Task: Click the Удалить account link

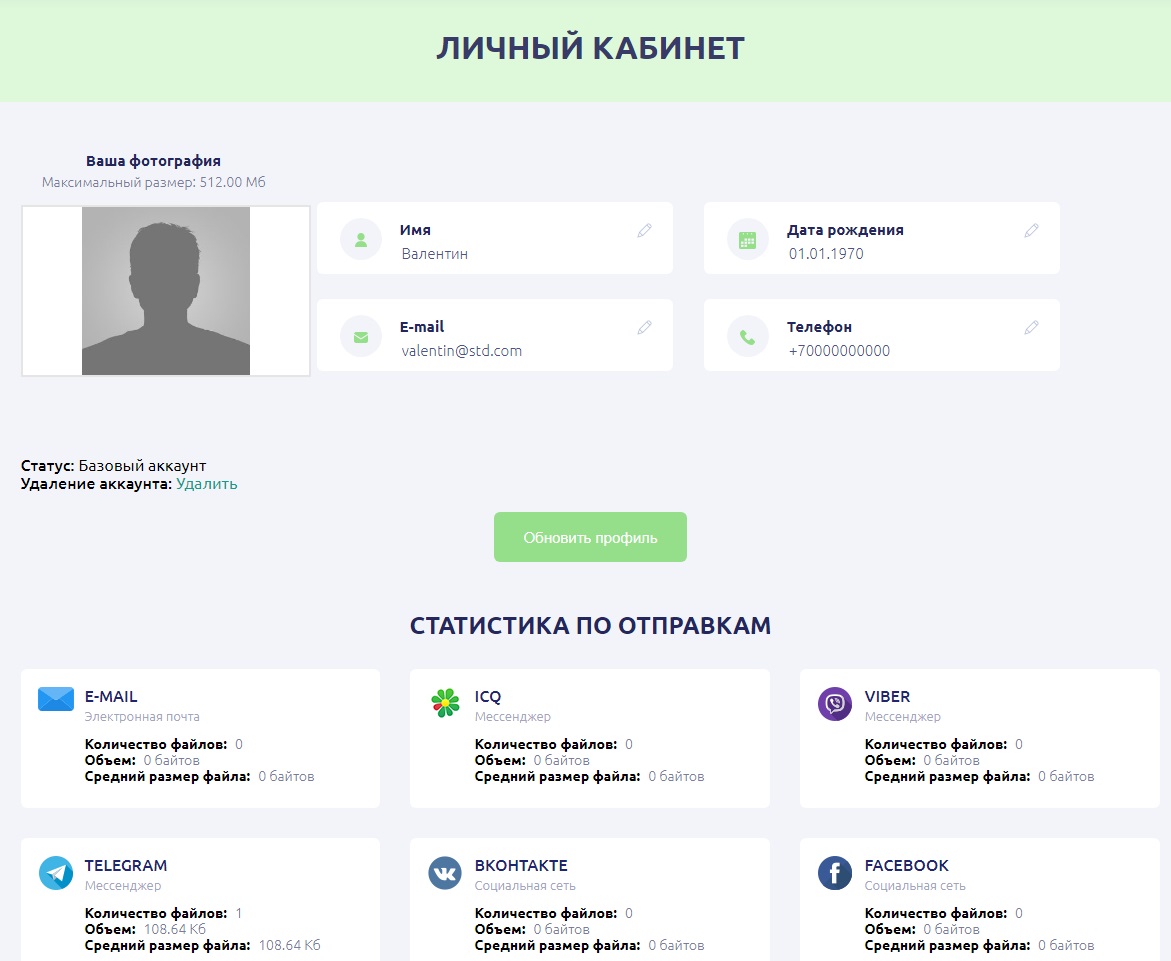Action: pyautogui.click(x=207, y=484)
